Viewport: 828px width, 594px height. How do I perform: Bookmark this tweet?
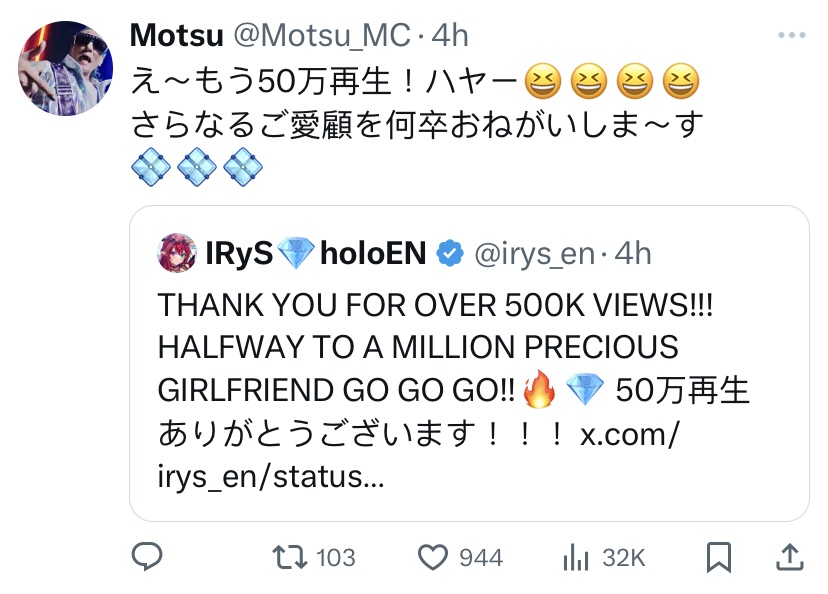pyautogui.click(x=719, y=558)
